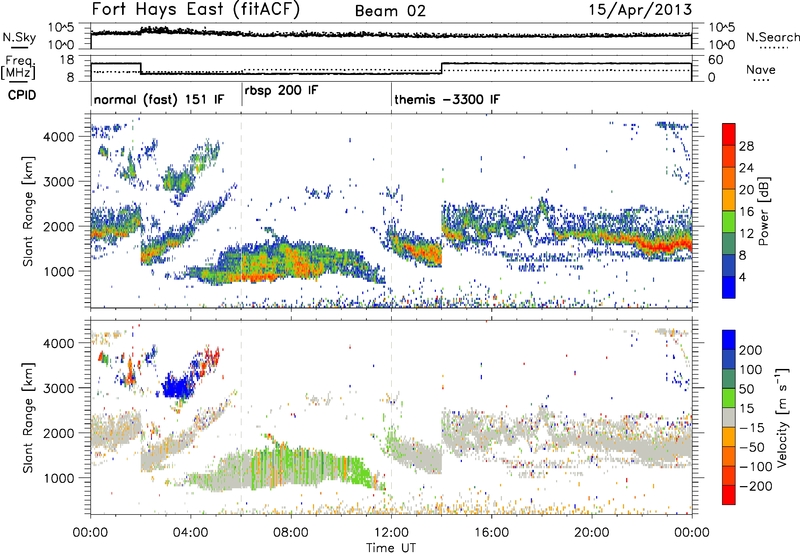Viewport: 800px width, 554px height.
Task: Click the 'N.Search' legend label
Action: pos(772,37)
